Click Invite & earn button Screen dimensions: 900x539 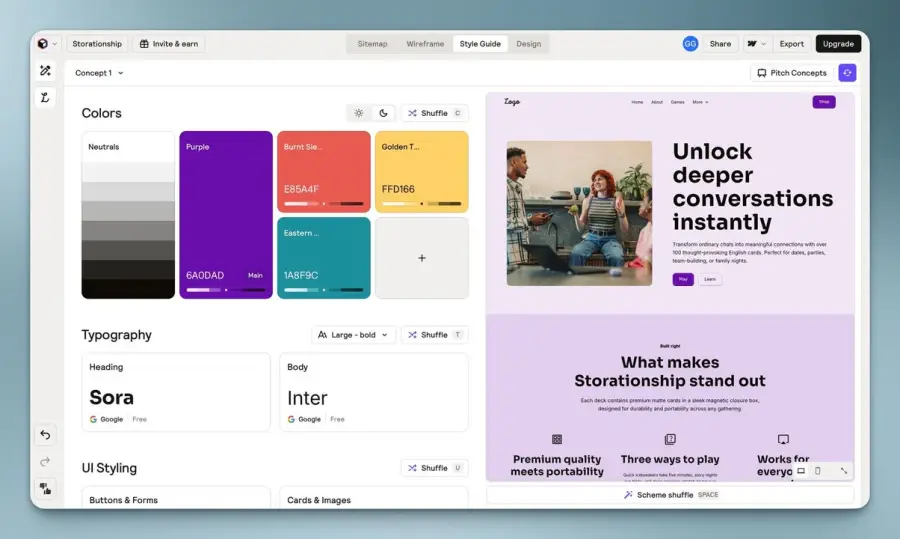[x=169, y=44]
